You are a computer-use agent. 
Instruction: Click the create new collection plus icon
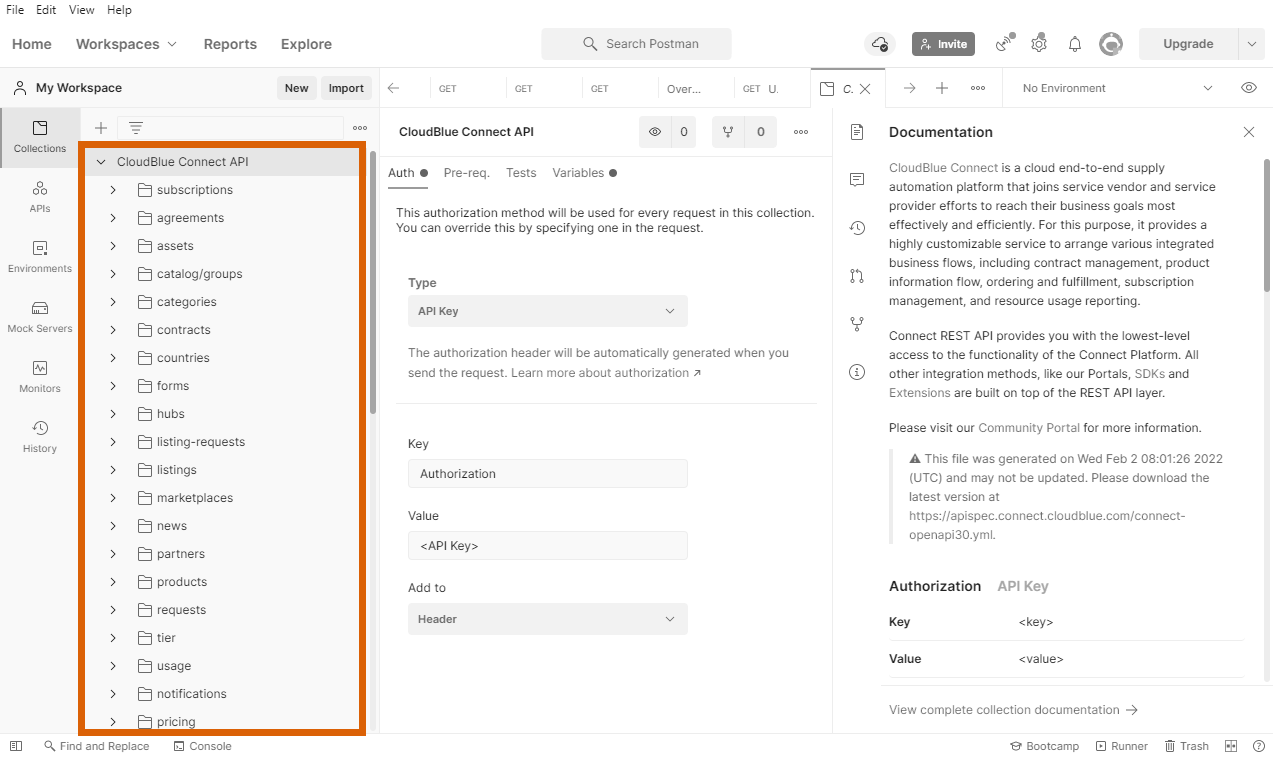(101, 128)
